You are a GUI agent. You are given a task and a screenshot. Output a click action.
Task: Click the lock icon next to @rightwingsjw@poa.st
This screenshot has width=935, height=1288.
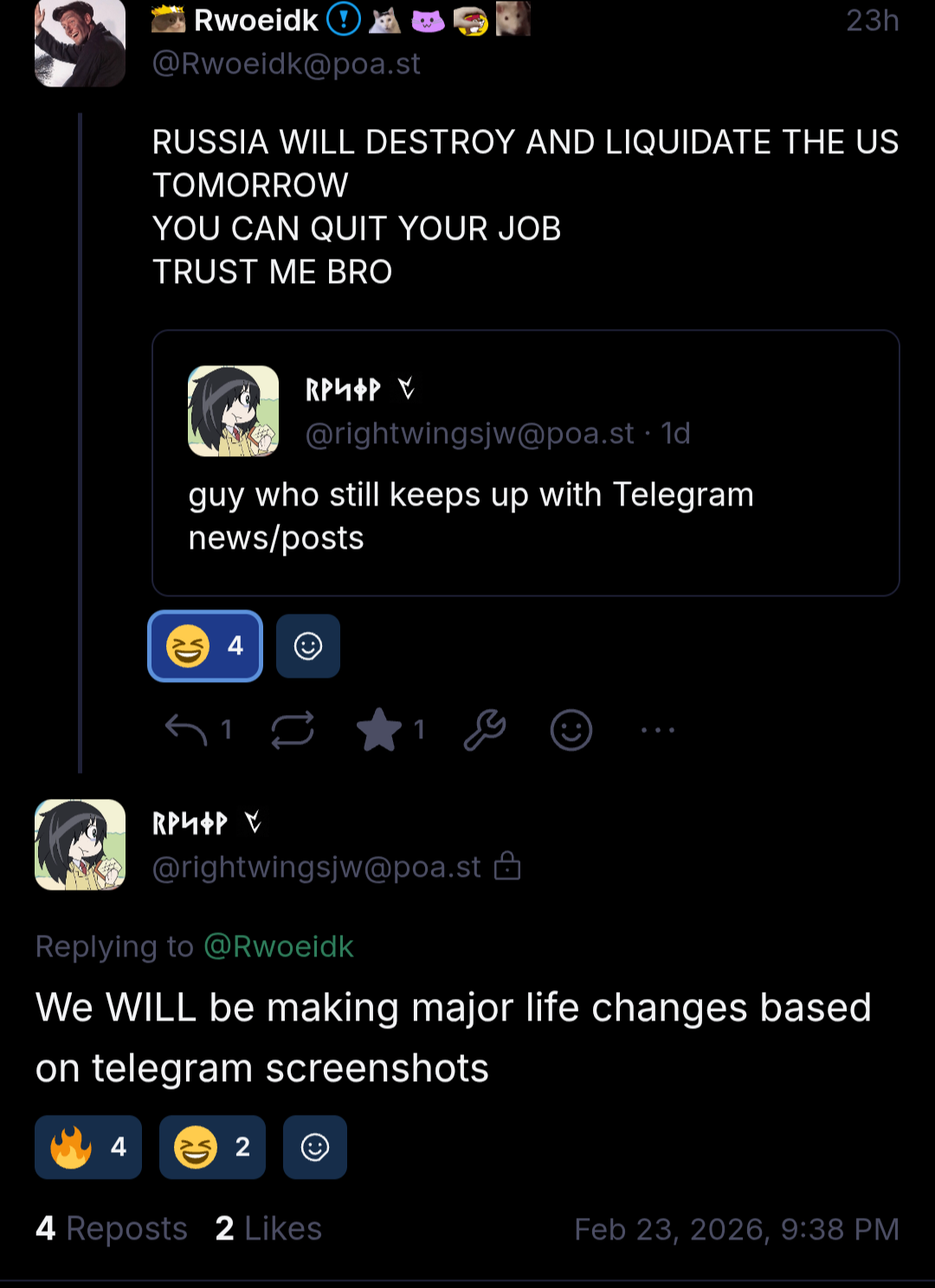click(x=507, y=866)
